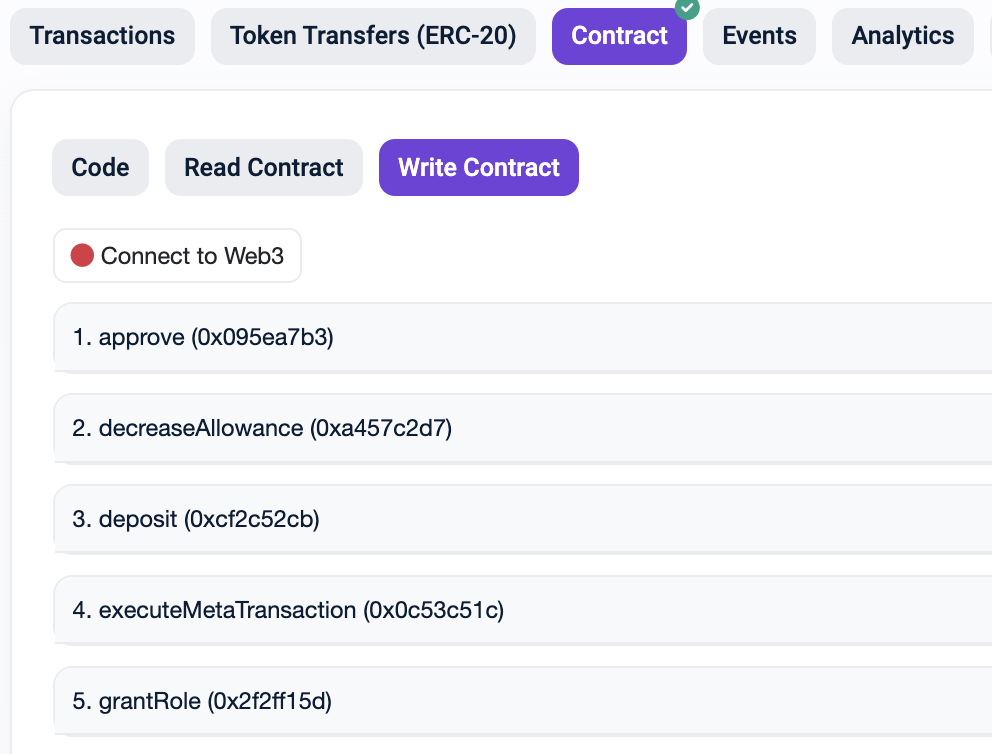Click the 0xcf2c52cb selector hash
992x754 pixels.
[x=248, y=519]
